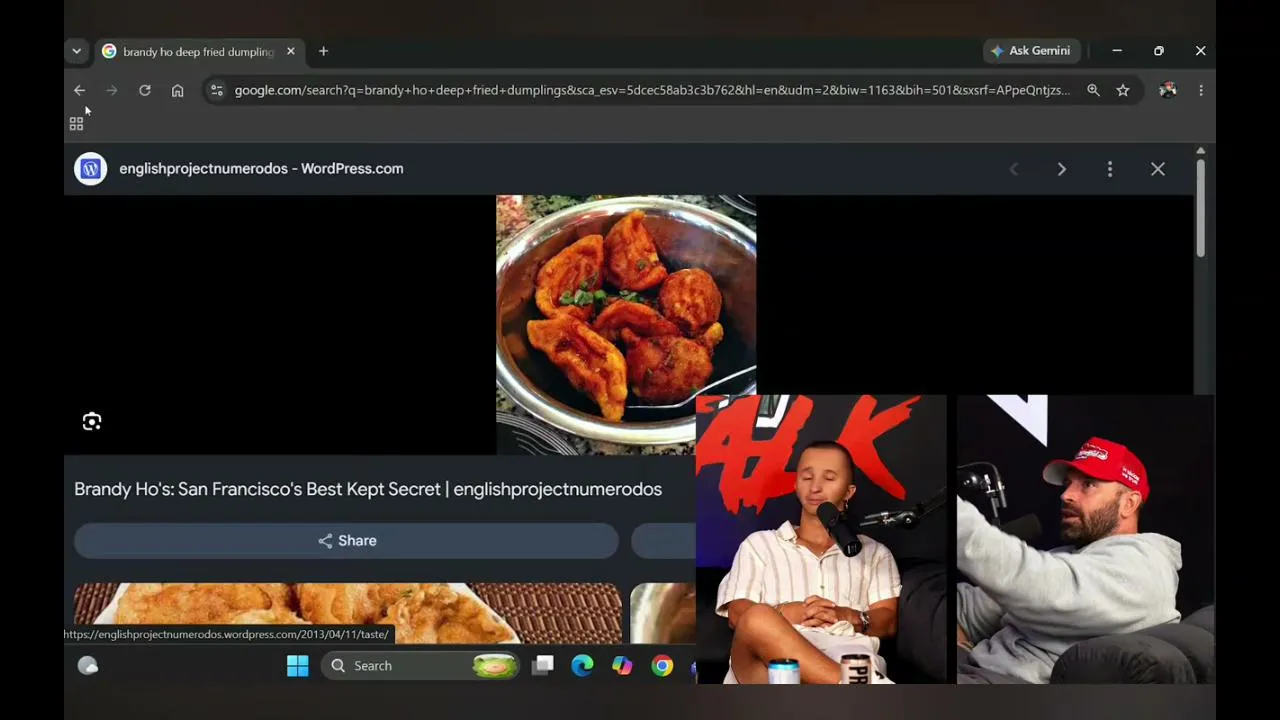Launch Ask Gemini

click(x=1031, y=51)
